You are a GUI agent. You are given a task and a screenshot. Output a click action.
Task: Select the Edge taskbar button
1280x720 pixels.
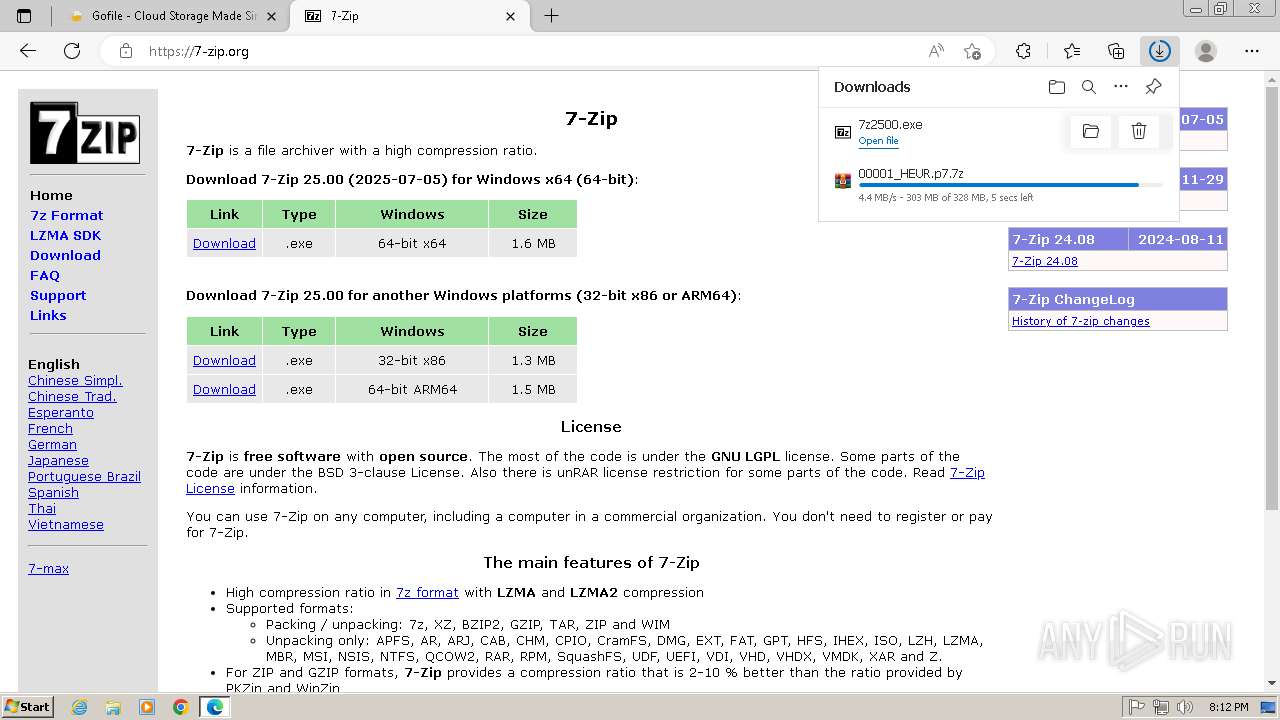pos(214,707)
